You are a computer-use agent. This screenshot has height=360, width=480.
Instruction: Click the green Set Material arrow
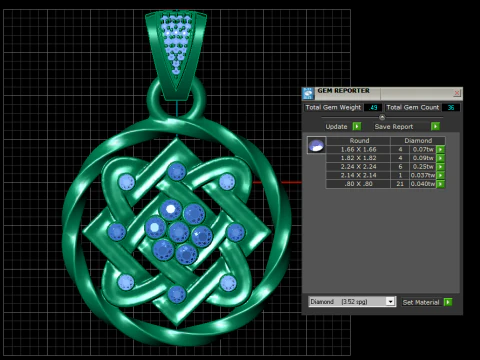point(448,302)
